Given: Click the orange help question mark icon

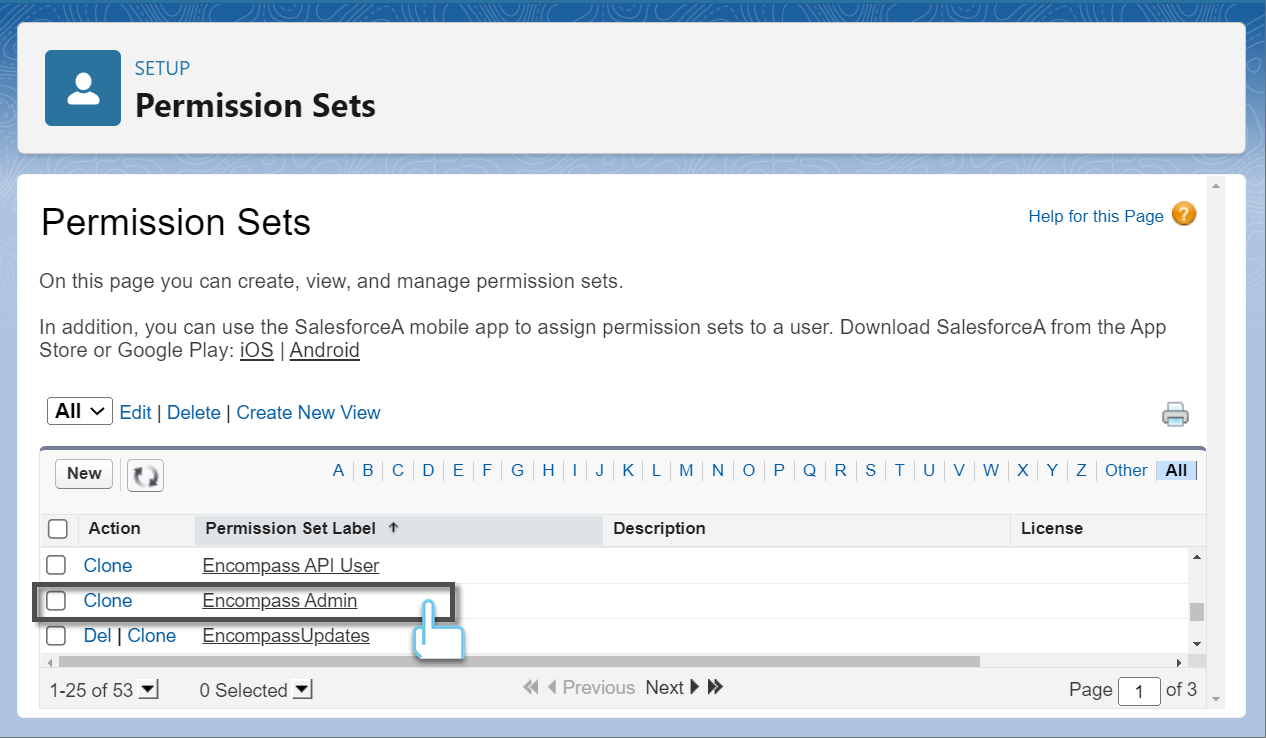Looking at the screenshot, I should (x=1184, y=214).
